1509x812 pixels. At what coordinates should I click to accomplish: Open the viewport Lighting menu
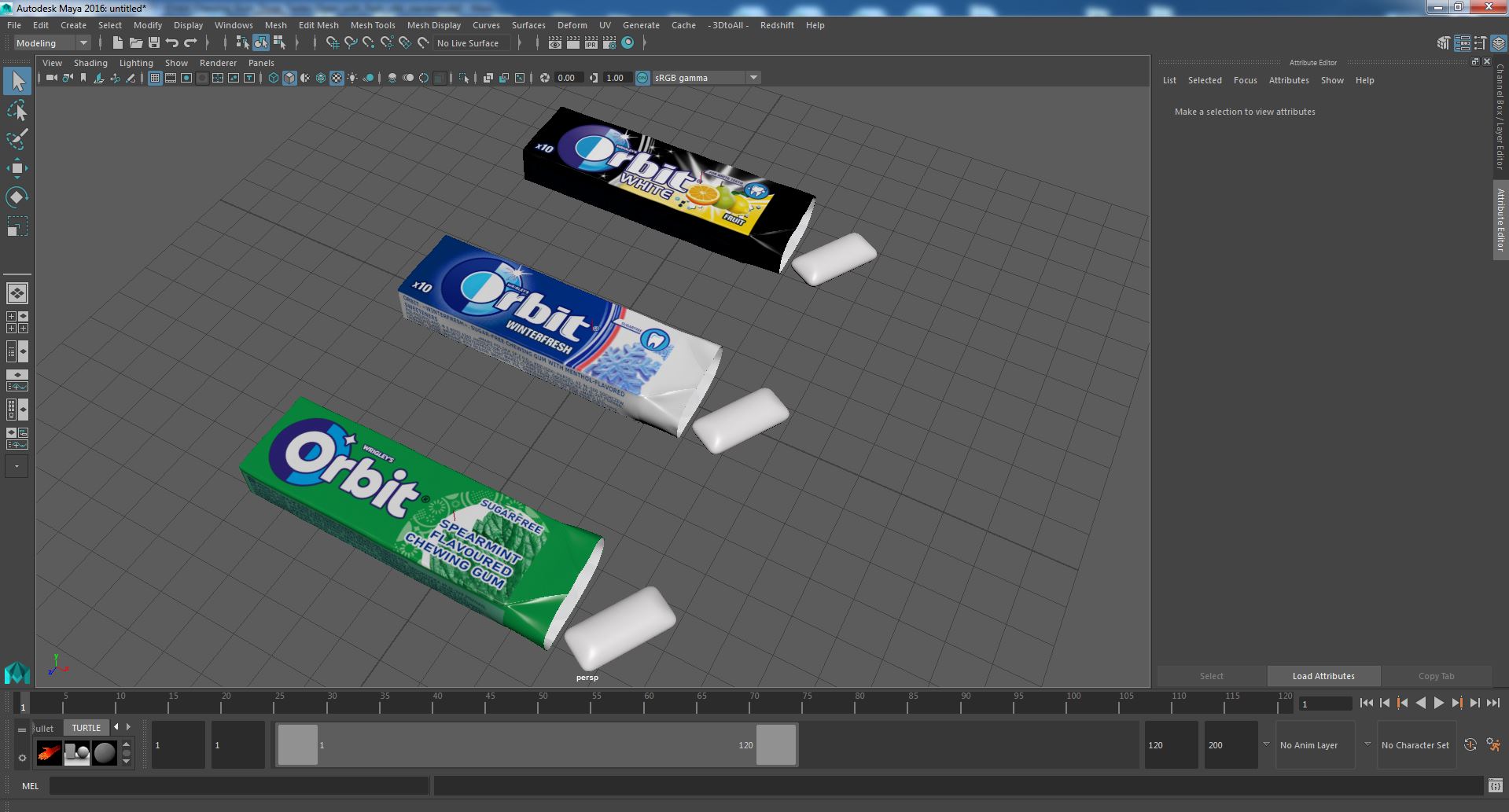pyautogui.click(x=136, y=63)
